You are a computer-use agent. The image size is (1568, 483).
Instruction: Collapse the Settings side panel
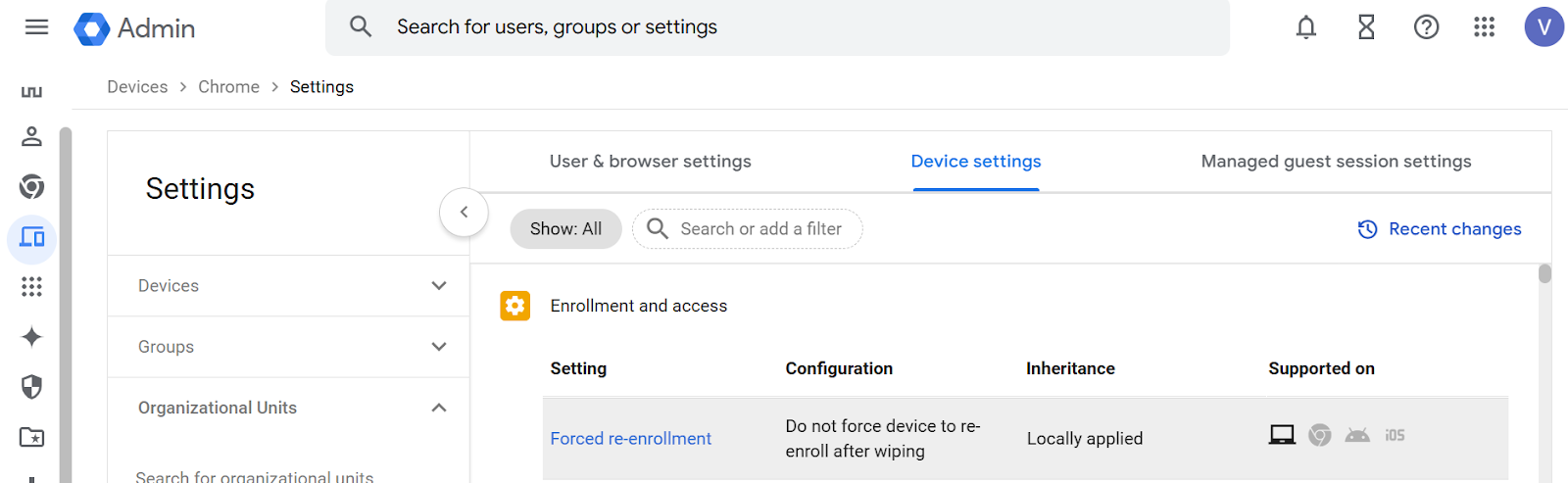click(464, 212)
